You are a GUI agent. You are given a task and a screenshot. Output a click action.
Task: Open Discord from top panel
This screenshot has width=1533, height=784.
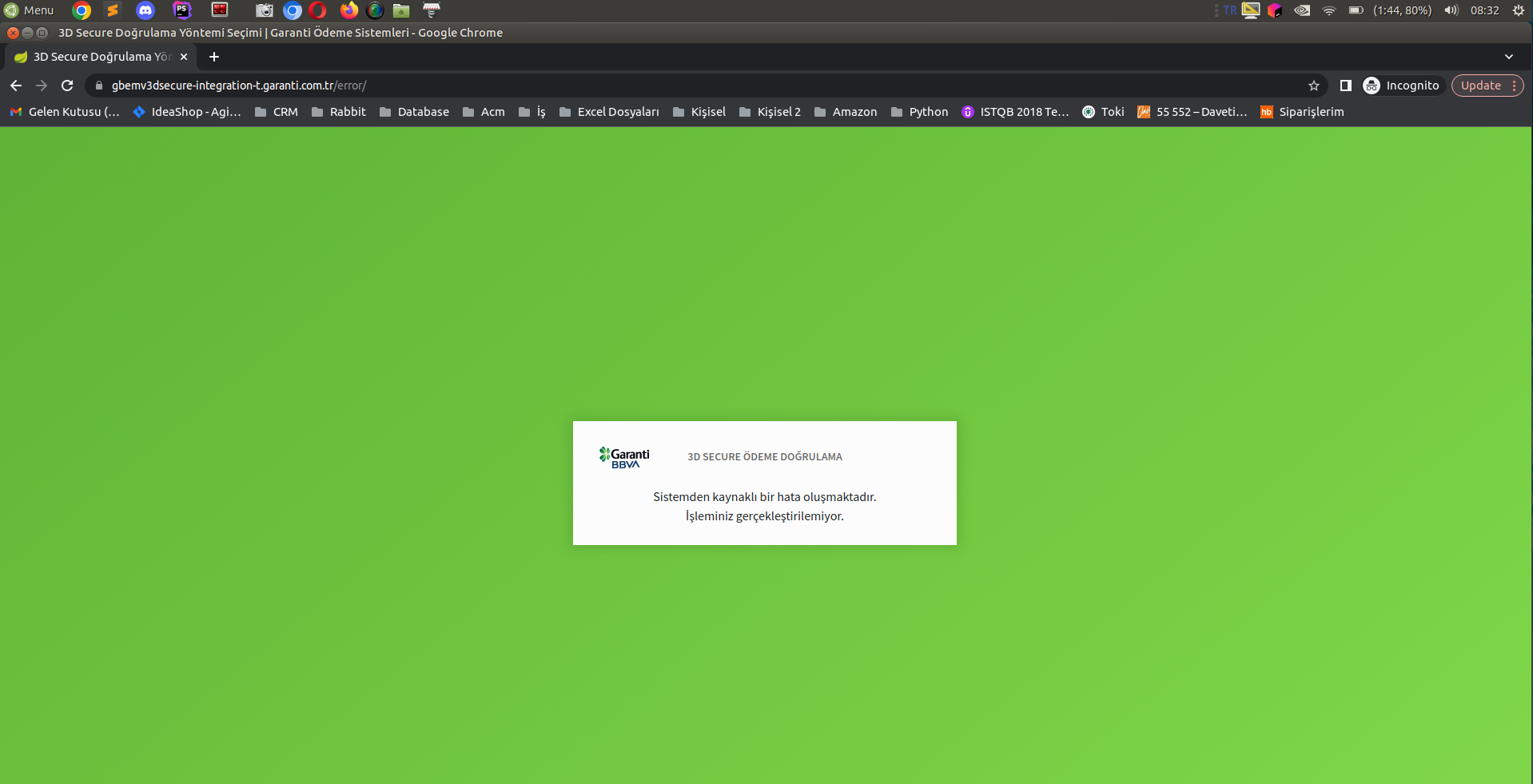(145, 10)
